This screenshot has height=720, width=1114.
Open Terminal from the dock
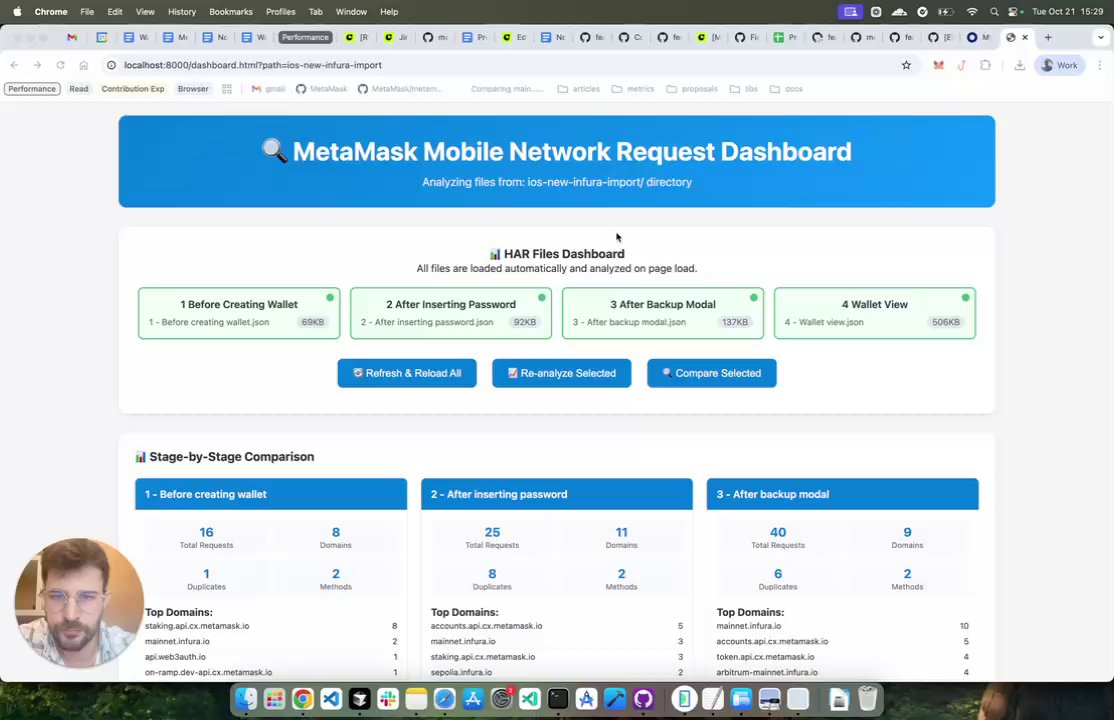pos(558,699)
